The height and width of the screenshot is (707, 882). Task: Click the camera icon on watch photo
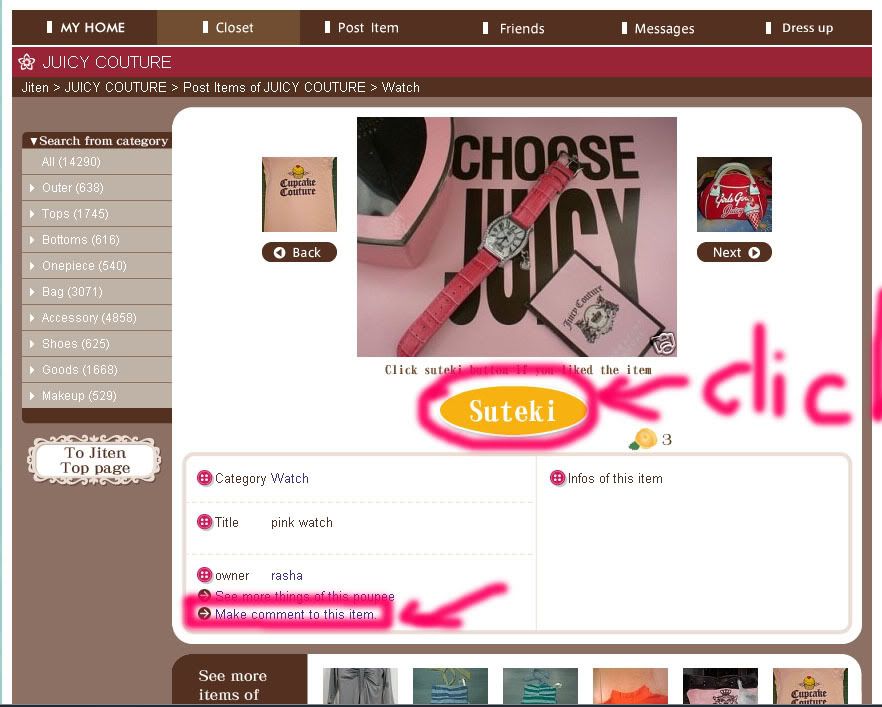663,343
